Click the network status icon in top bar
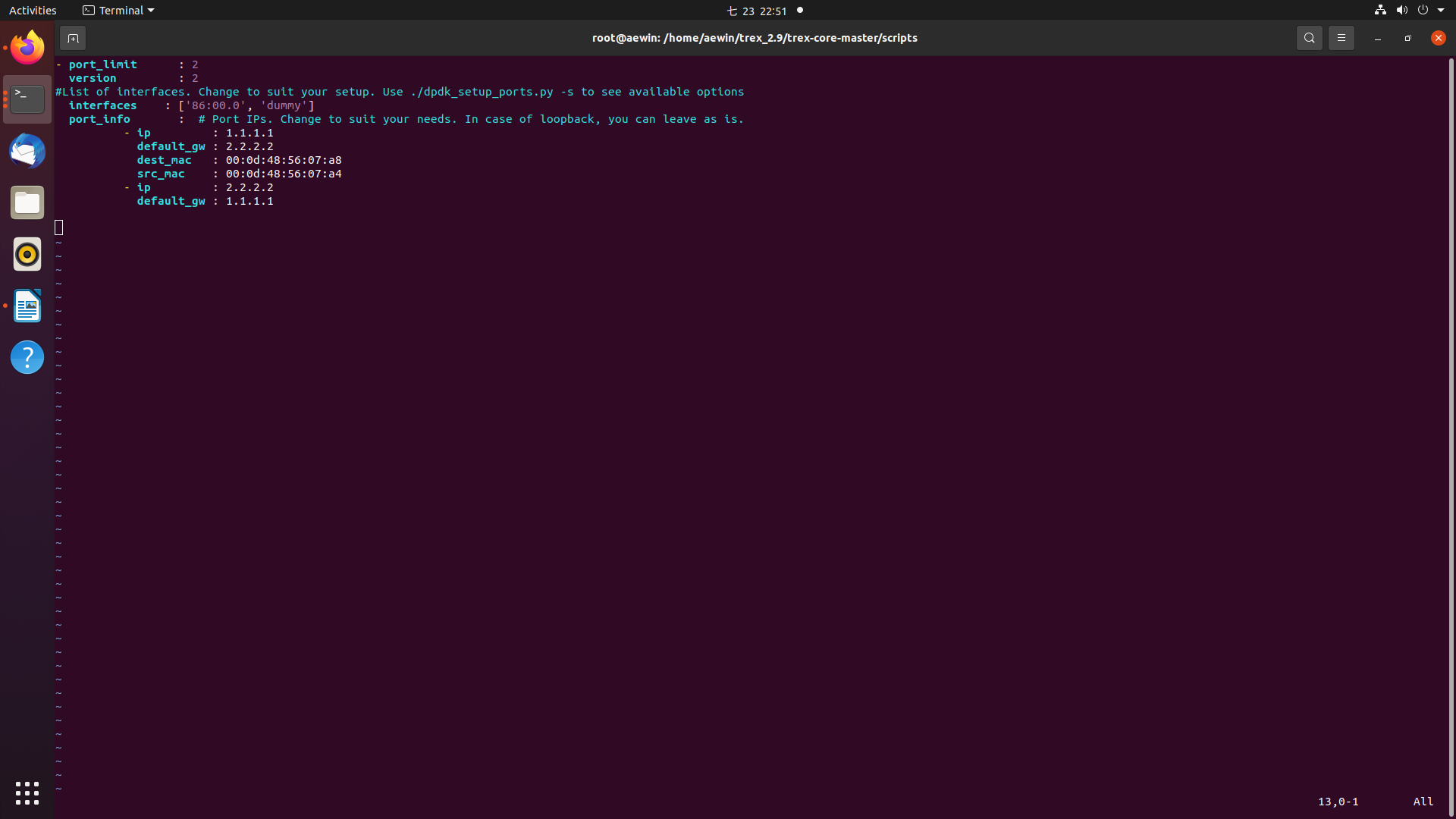 coord(1379,10)
